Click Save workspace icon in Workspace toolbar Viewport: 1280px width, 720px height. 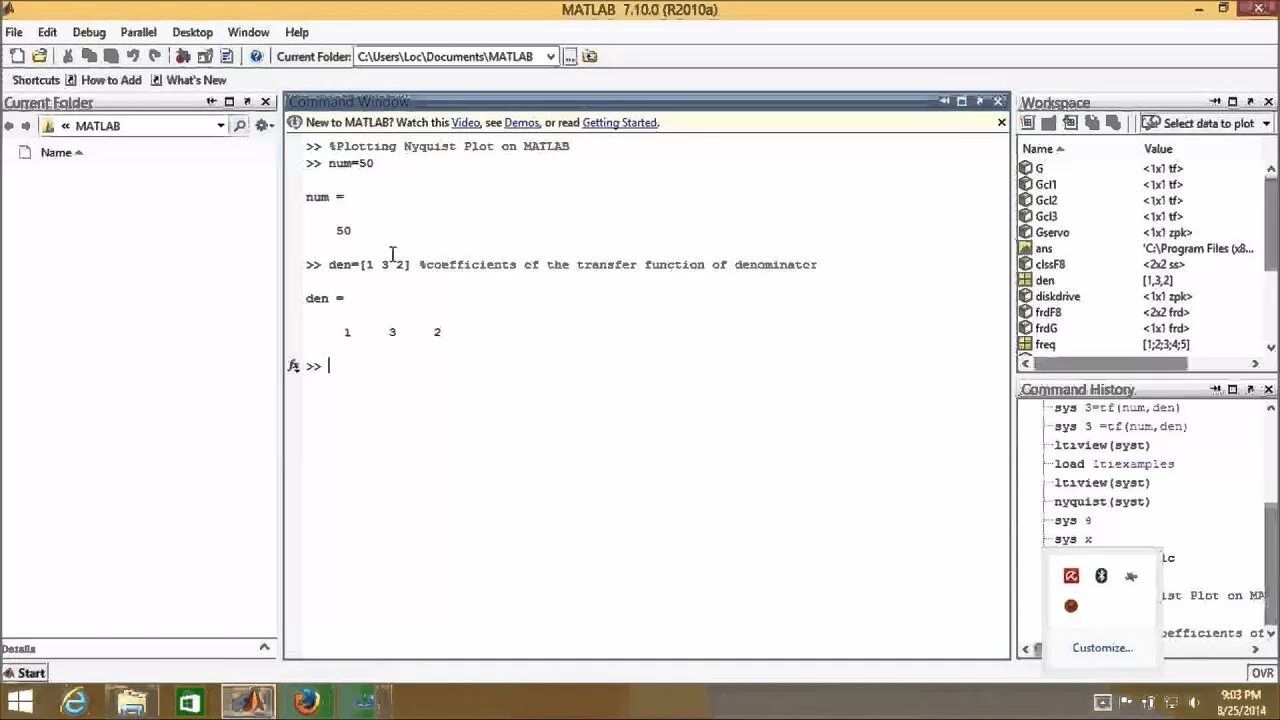(1093, 123)
